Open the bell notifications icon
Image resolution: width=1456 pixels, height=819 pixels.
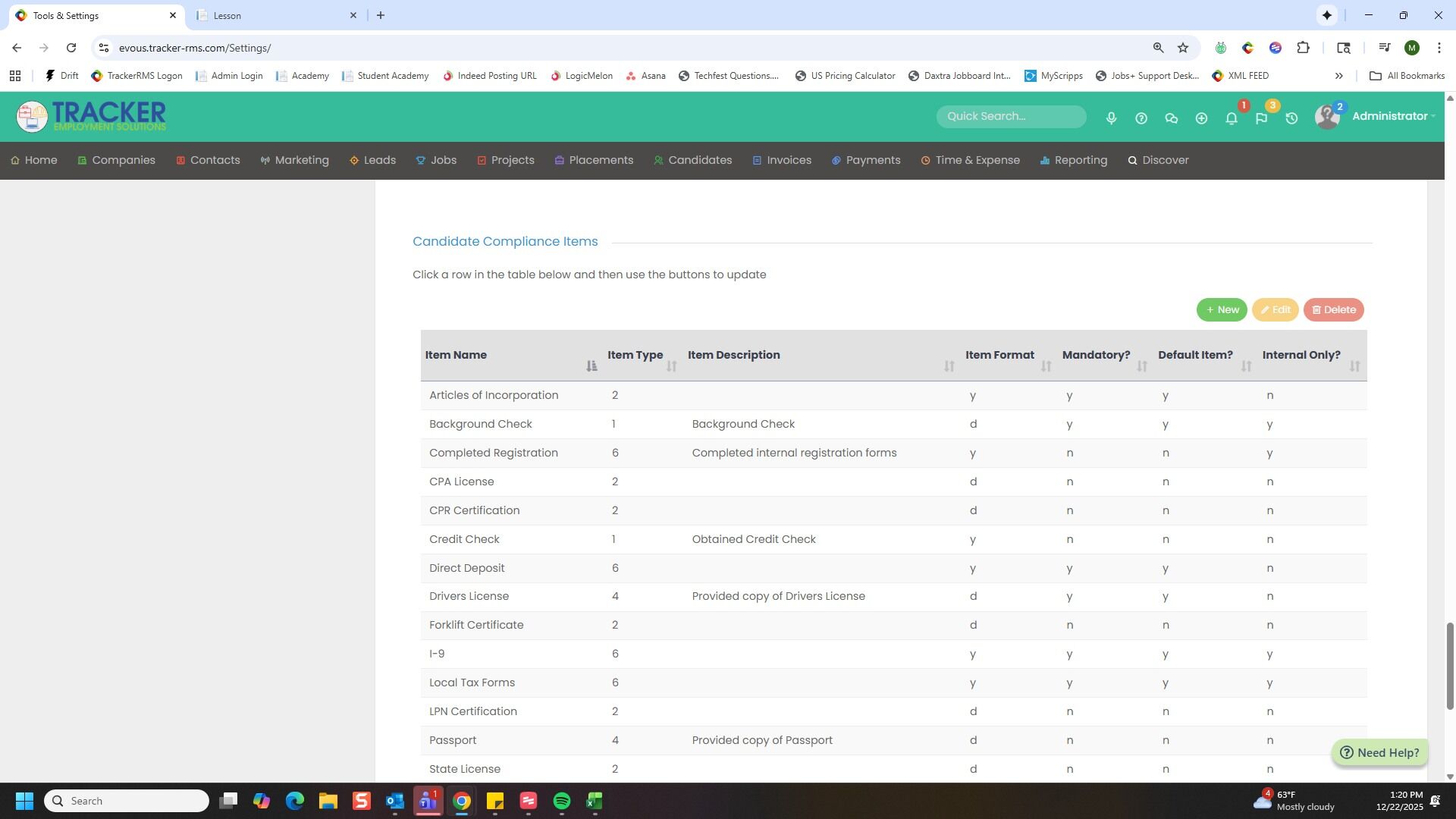click(1232, 118)
